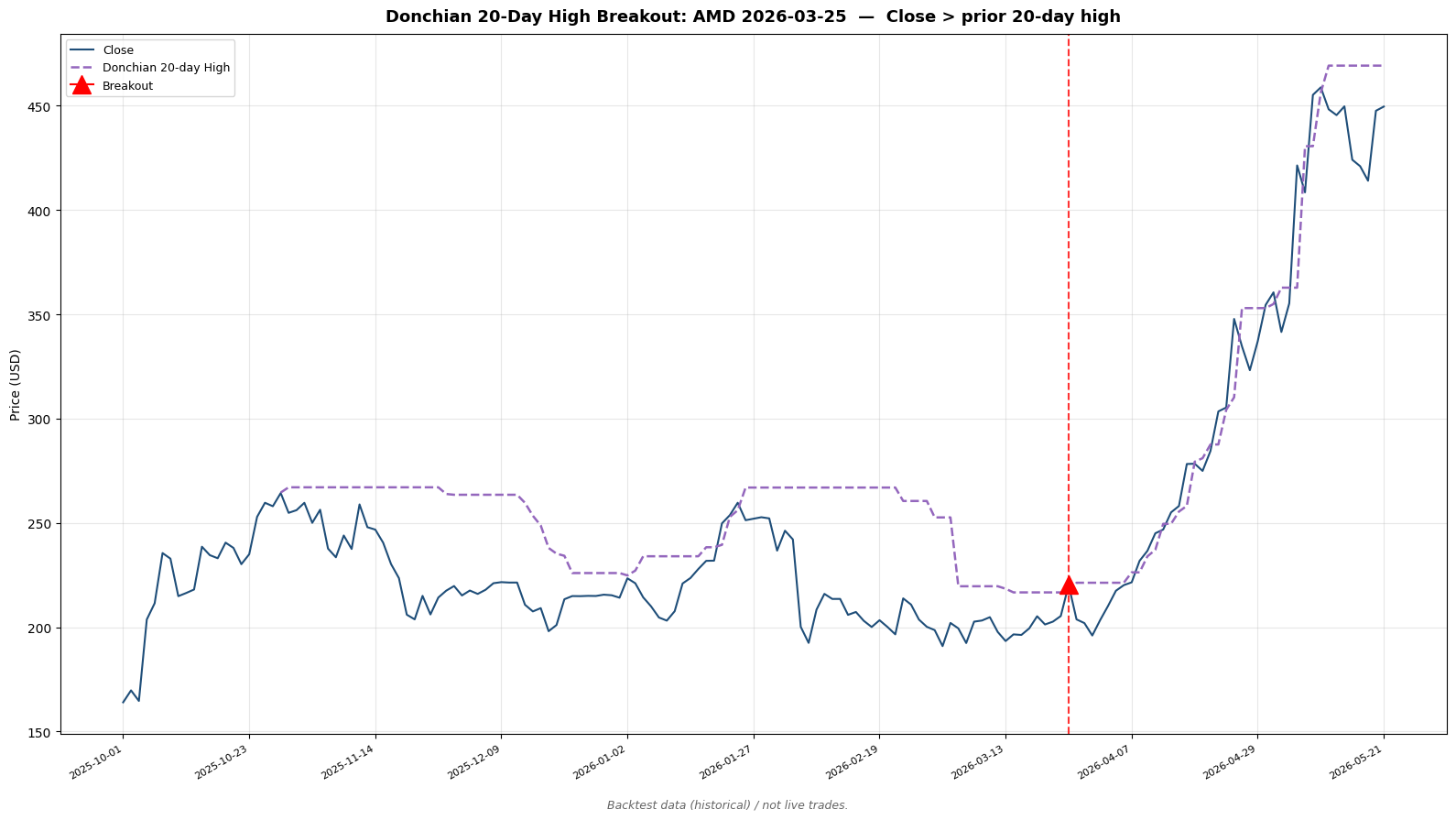
Task: Select the "Breakout" legend label
Action: (128, 86)
